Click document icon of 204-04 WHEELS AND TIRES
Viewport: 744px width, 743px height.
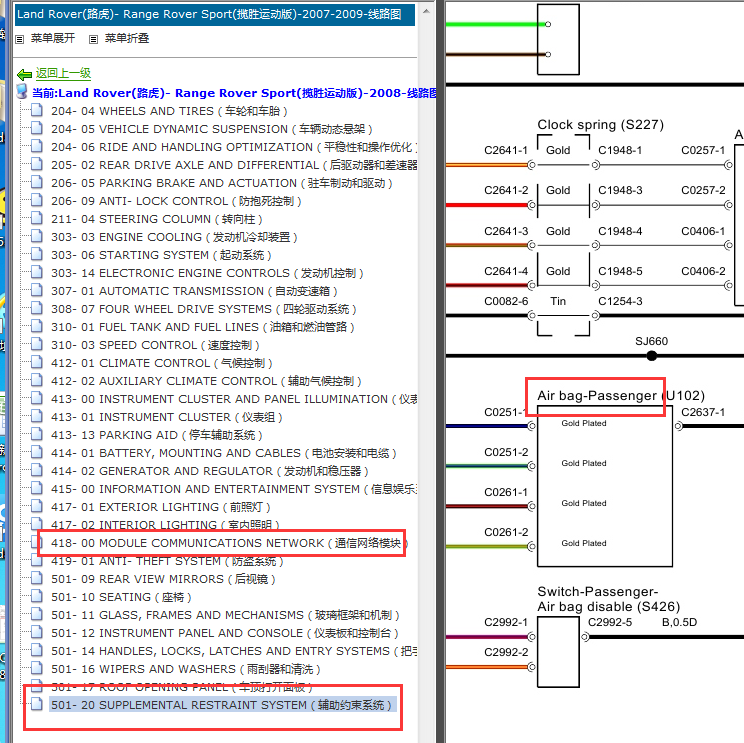(37, 111)
